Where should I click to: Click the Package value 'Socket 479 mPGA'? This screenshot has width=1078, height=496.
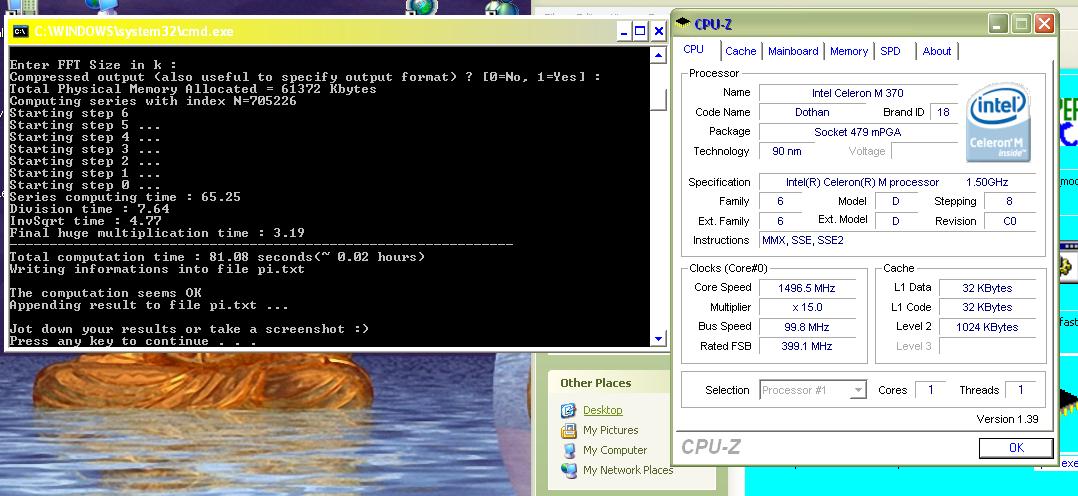coord(857,132)
